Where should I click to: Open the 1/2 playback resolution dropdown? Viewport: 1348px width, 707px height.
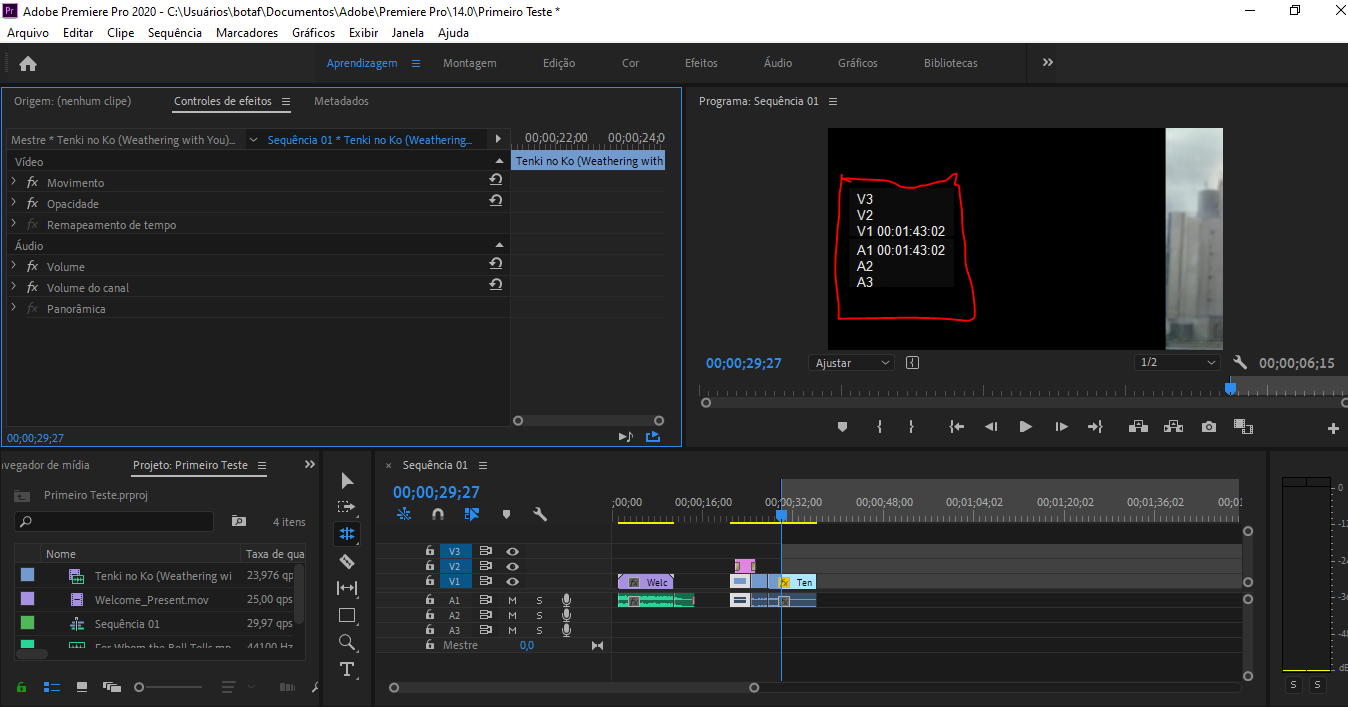click(x=1177, y=362)
